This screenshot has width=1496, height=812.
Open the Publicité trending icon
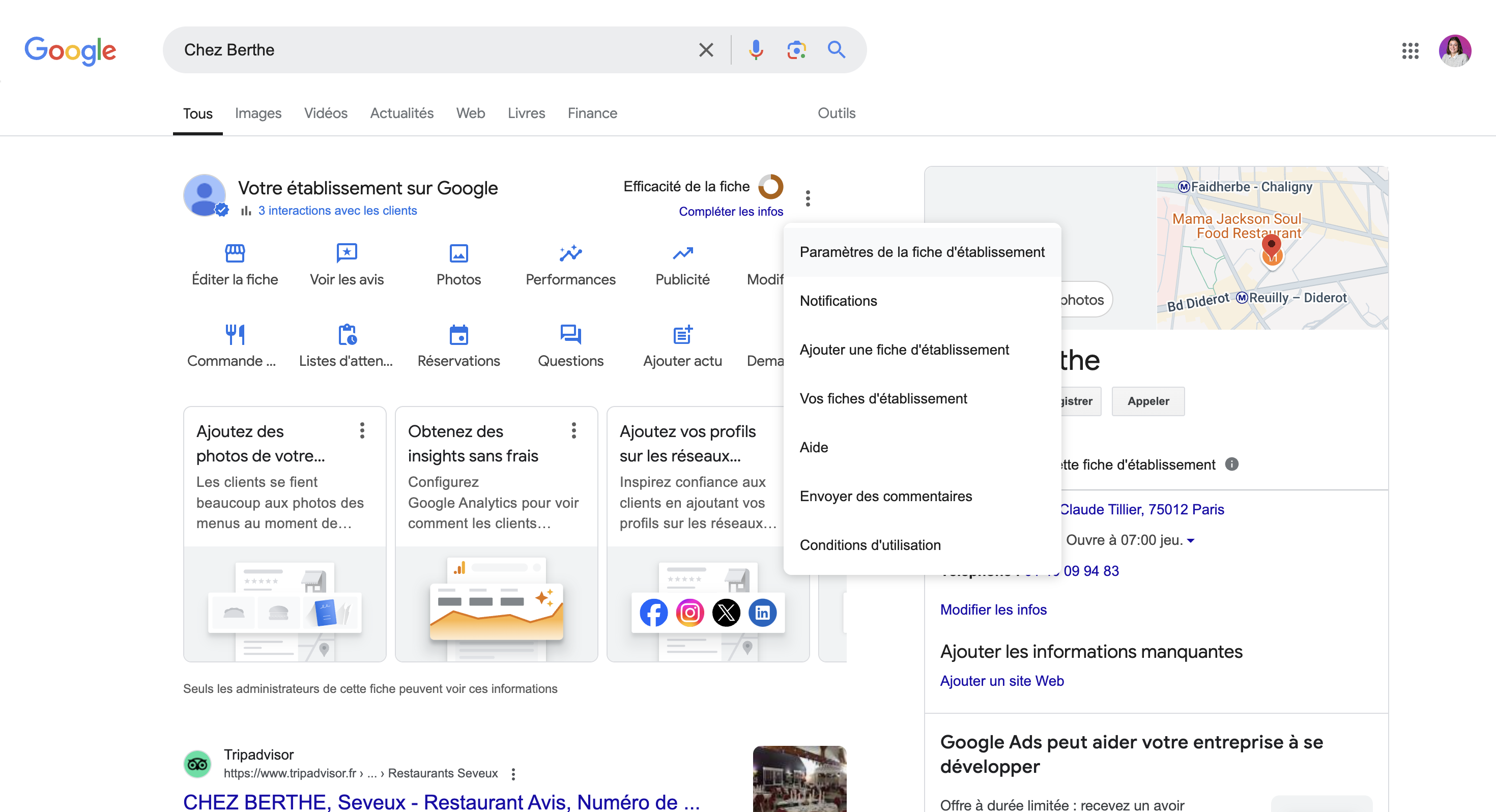pos(682,253)
